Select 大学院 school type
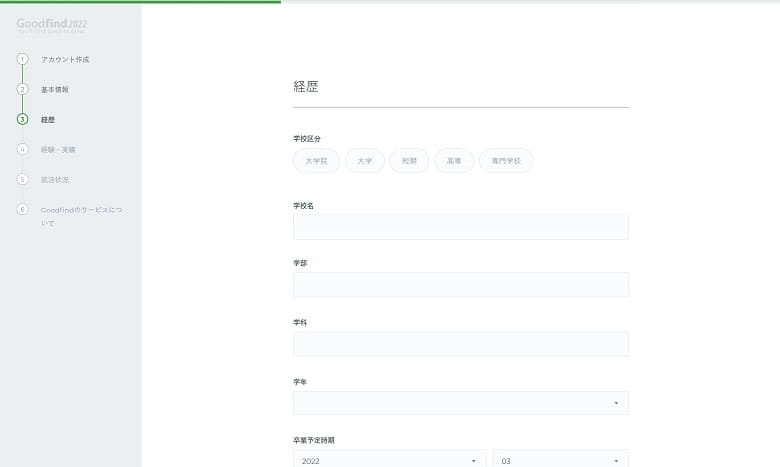Screen dimensions: 780x467 (316, 161)
